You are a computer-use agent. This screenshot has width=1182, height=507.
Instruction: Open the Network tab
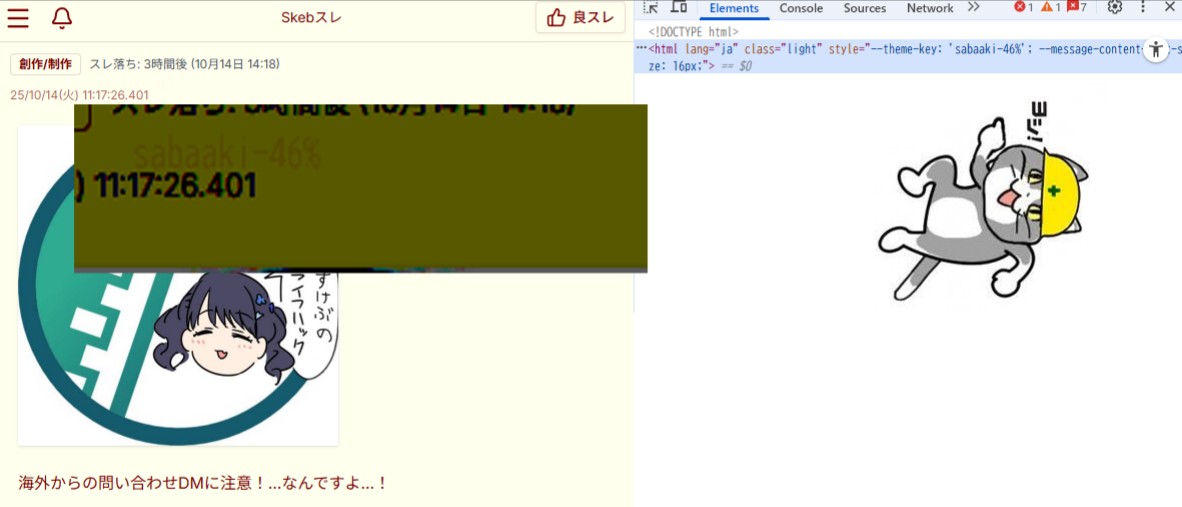pos(929,8)
